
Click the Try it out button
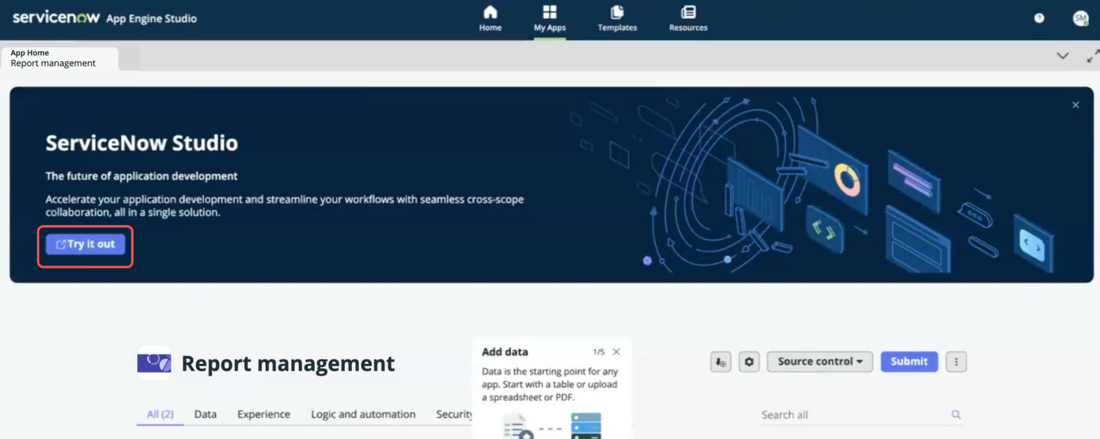point(85,244)
